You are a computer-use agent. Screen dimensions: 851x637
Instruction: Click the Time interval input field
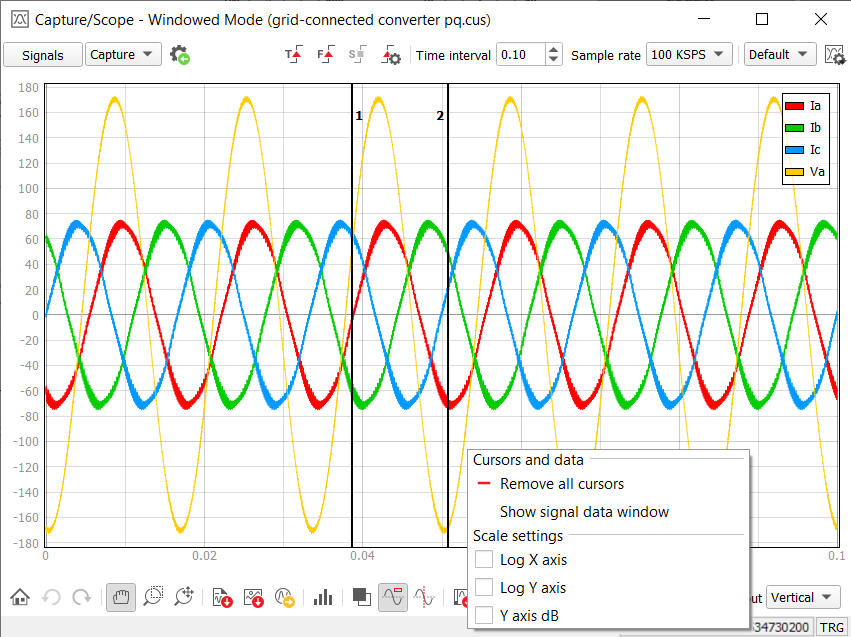[x=520, y=55]
